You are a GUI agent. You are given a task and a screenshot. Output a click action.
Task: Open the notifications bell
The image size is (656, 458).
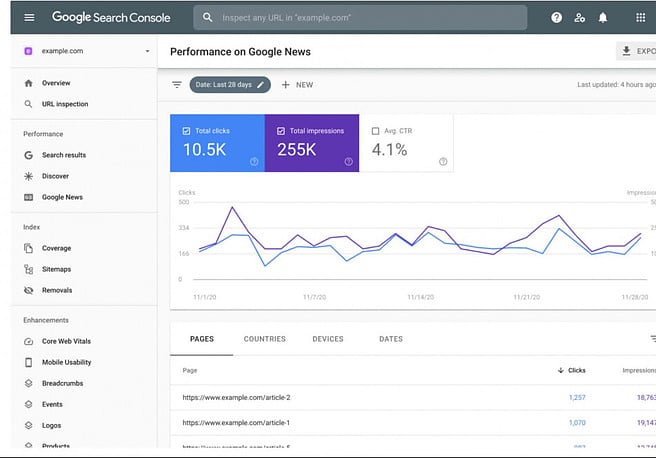603,18
